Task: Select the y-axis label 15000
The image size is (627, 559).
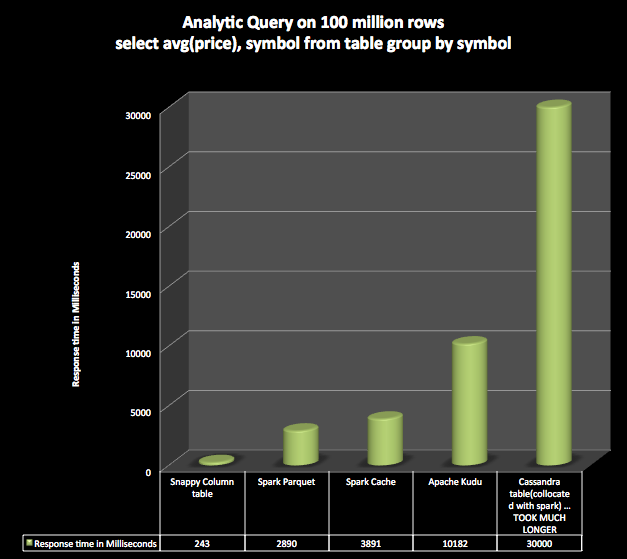Action: [138, 294]
